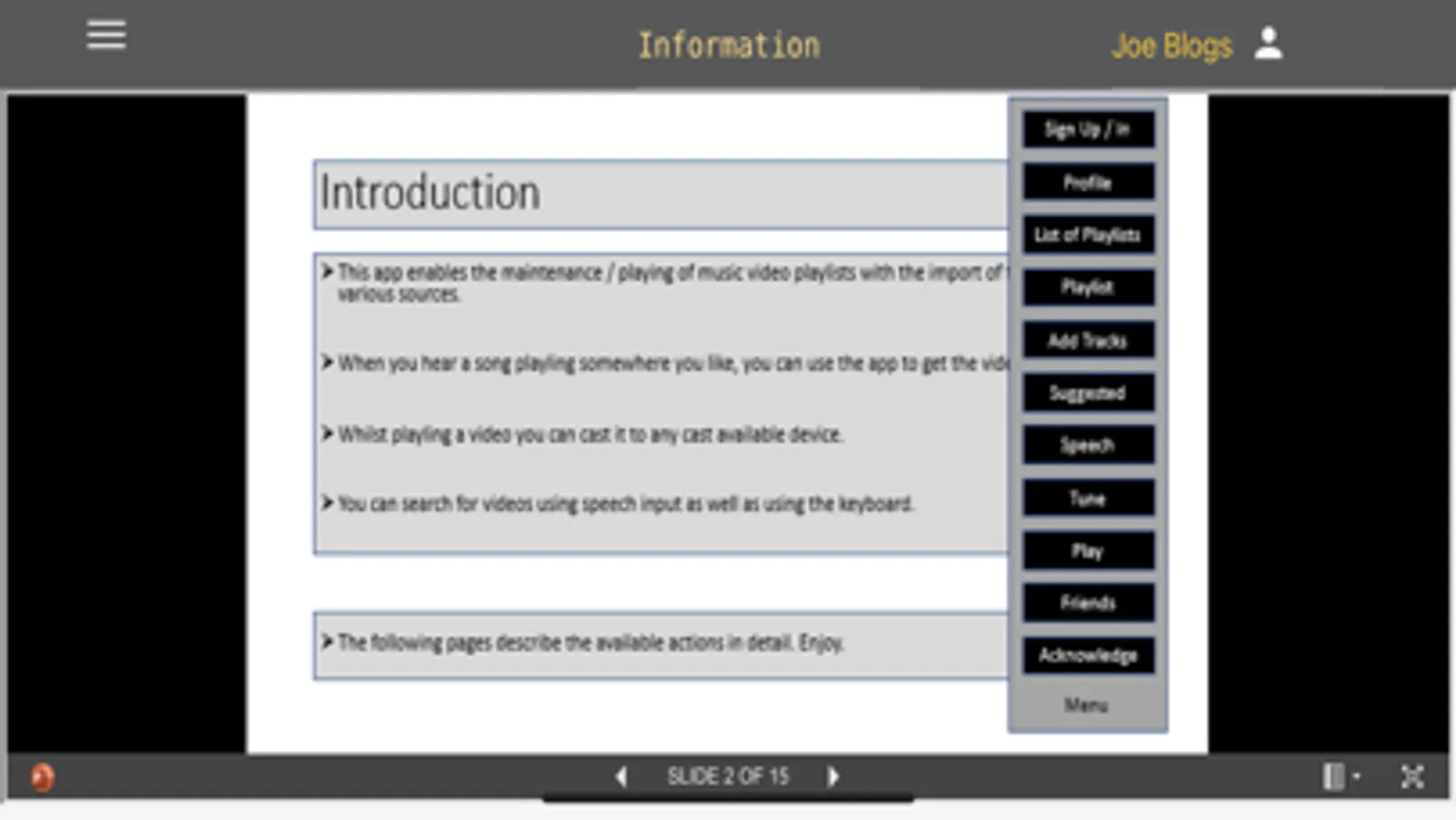
Task: Go to the previous slide
Action: click(x=621, y=777)
